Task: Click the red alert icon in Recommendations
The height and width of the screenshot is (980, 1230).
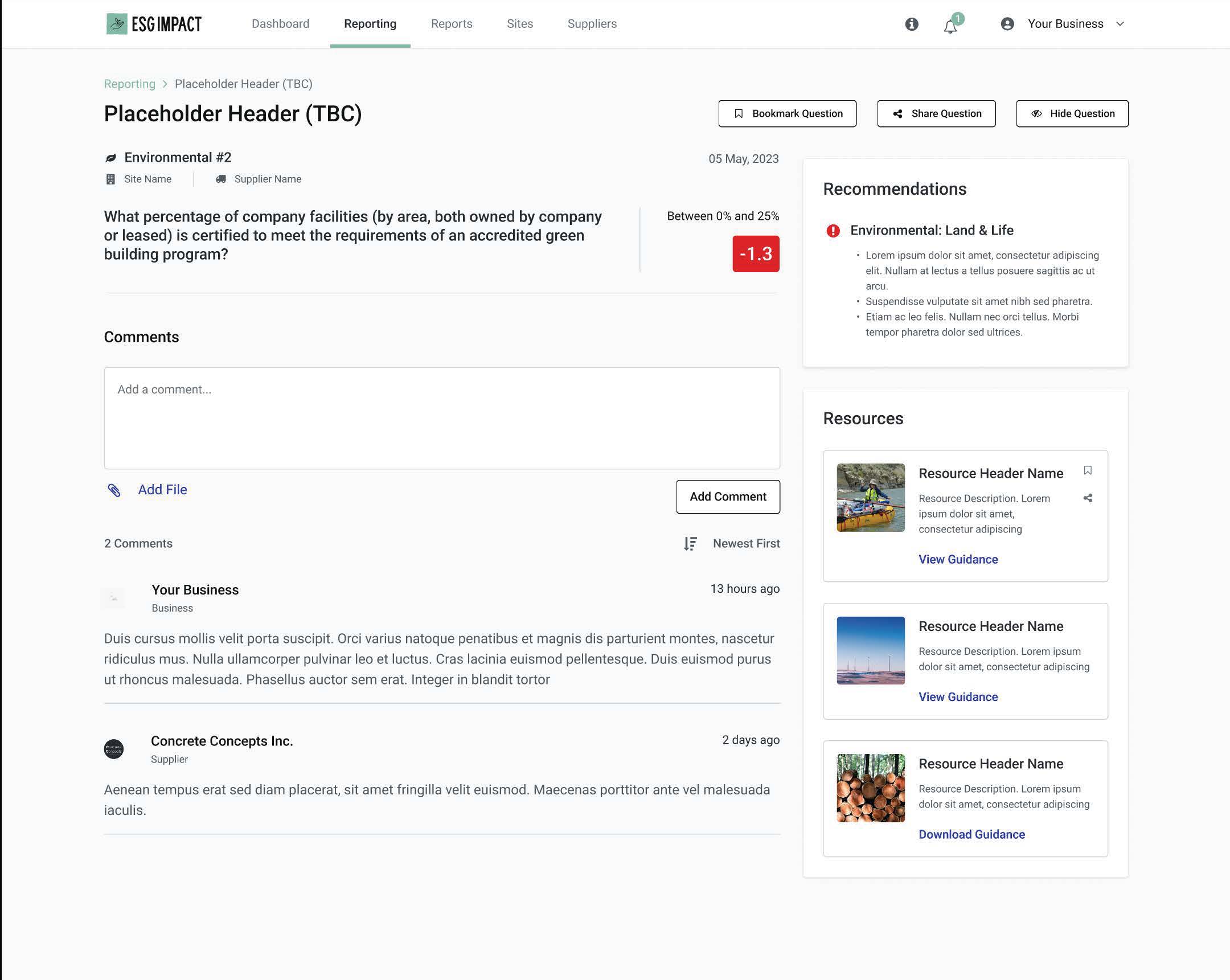Action: pos(833,231)
